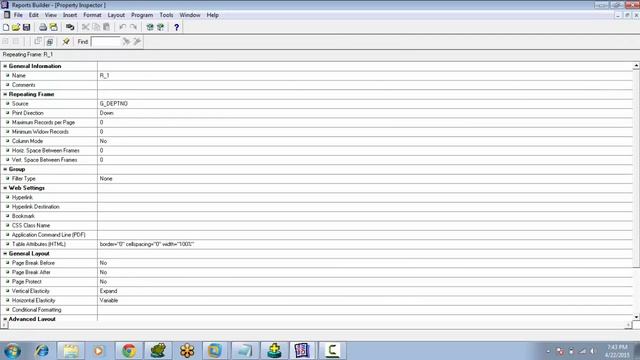Collapse the Repeating Frame section

(x=5, y=94)
